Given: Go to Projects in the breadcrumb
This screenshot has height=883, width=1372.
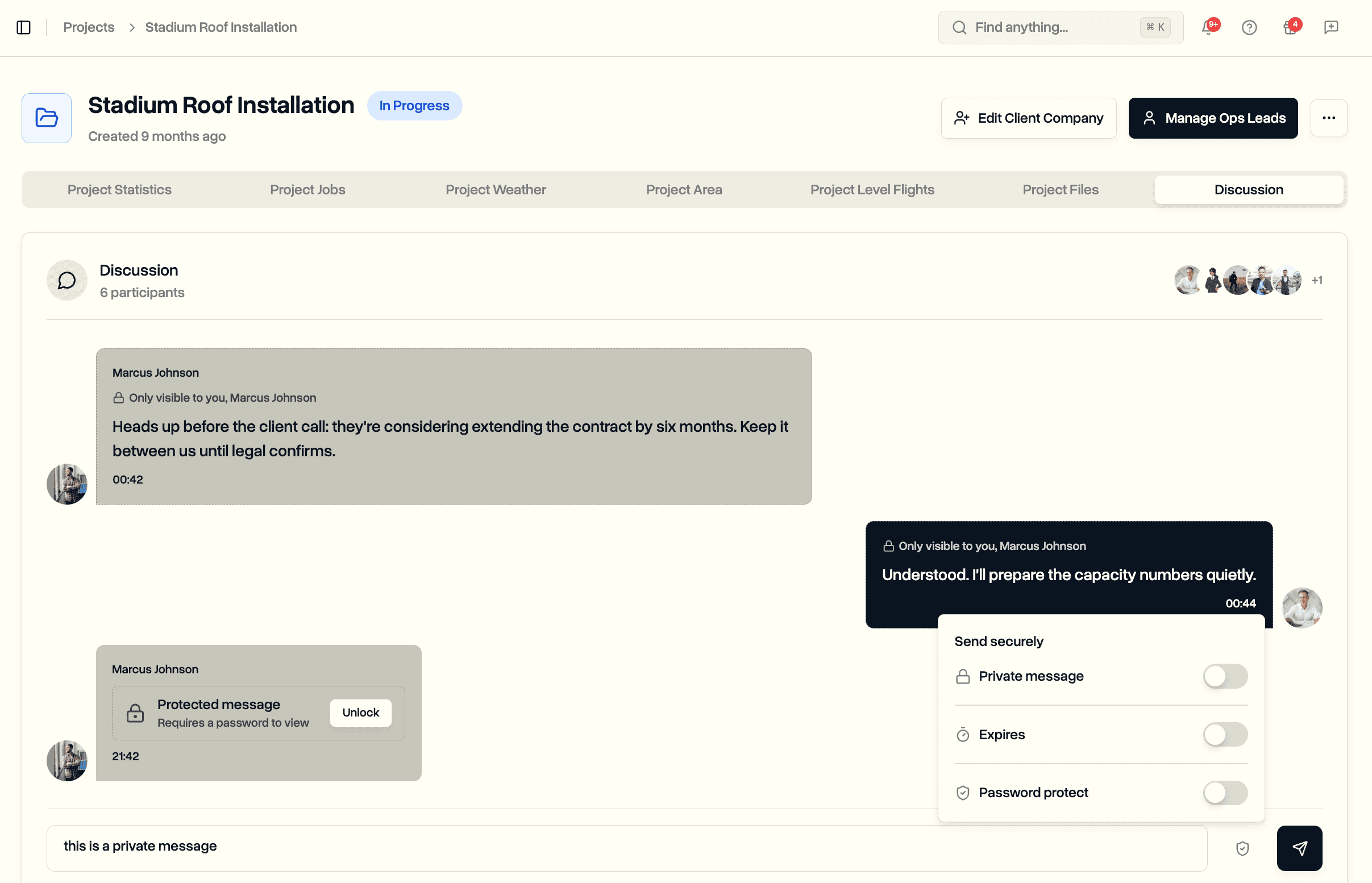Looking at the screenshot, I should tap(89, 27).
